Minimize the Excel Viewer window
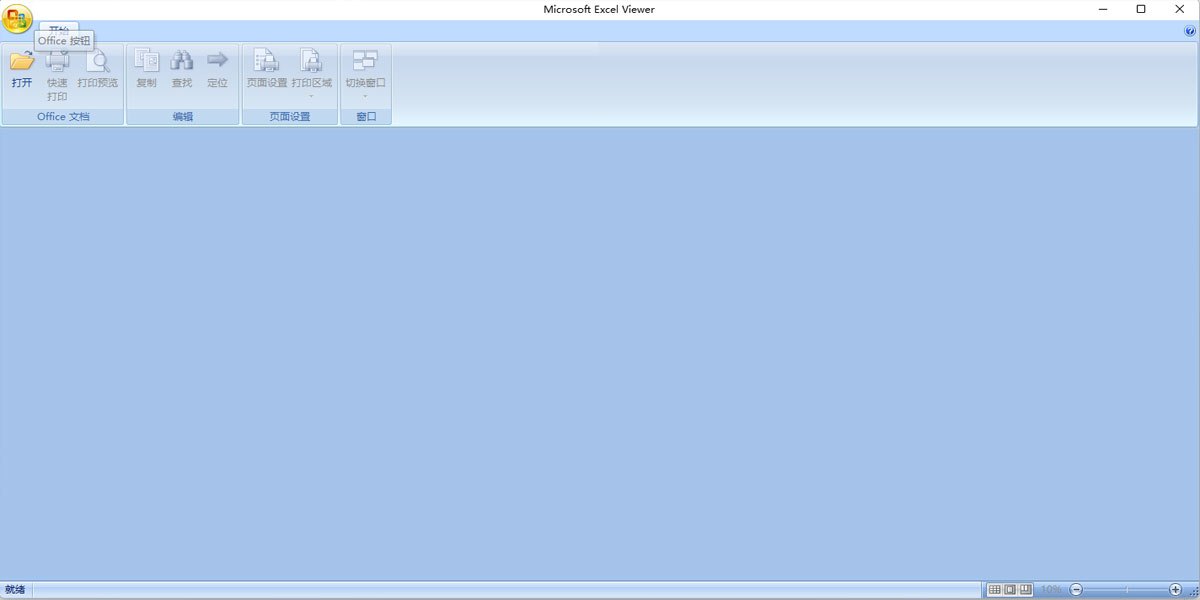The height and width of the screenshot is (600, 1200). tap(1103, 9)
